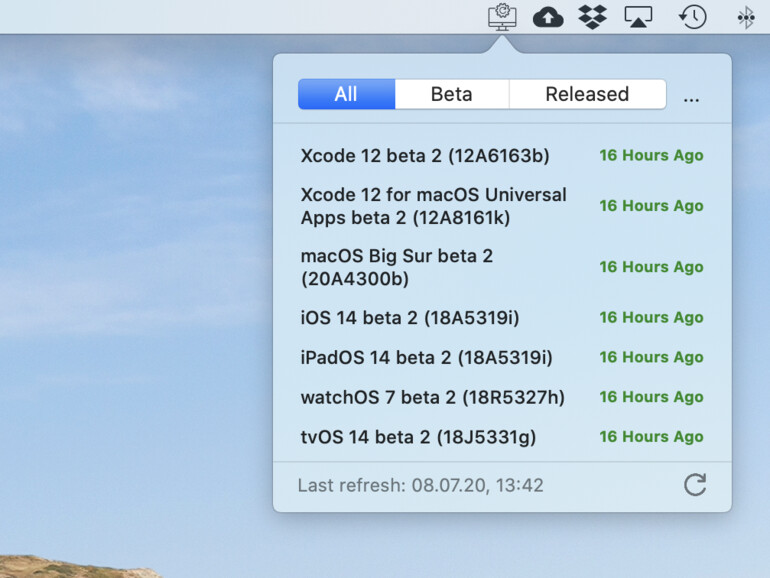Open the tvOS 14 beta 2 entry

418,437
